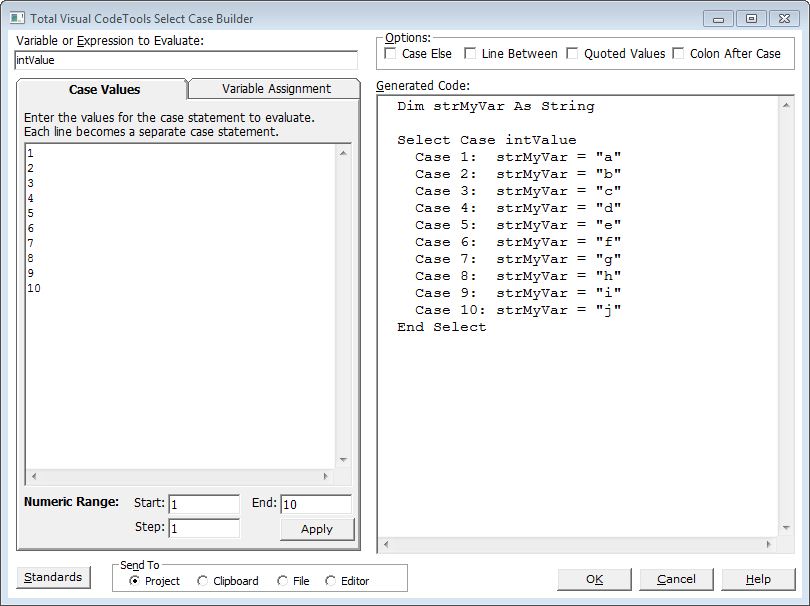Enable the Case Else checkbox
The width and height of the screenshot is (810, 606).
point(391,54)
